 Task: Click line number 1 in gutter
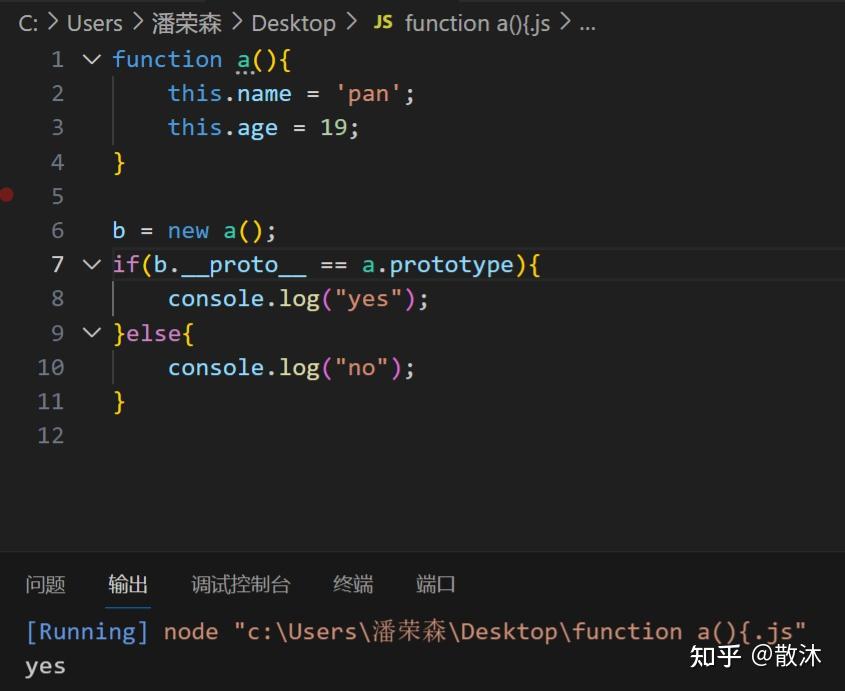coord(57,59)
